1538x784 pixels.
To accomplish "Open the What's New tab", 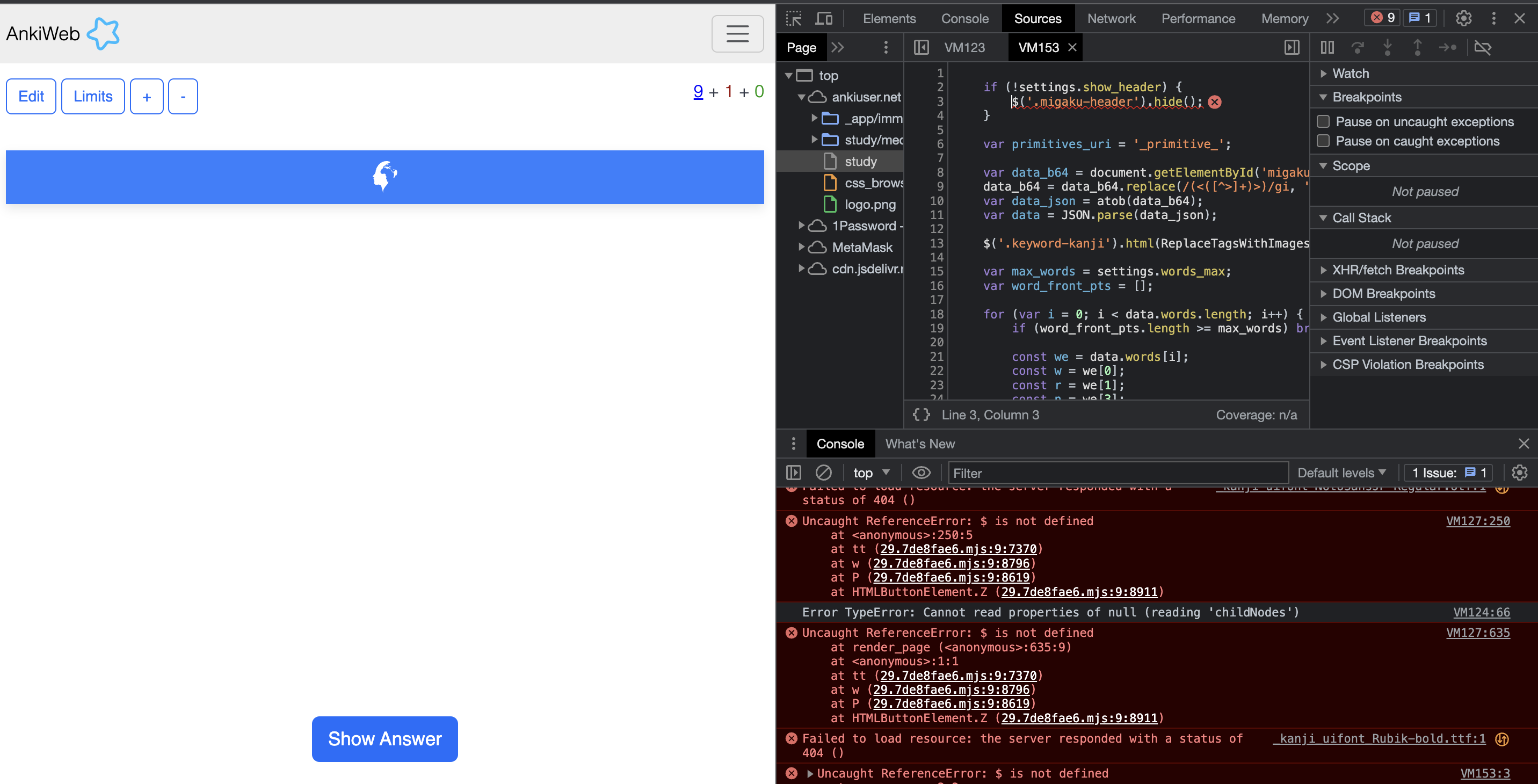I will [x=919, y=443].
